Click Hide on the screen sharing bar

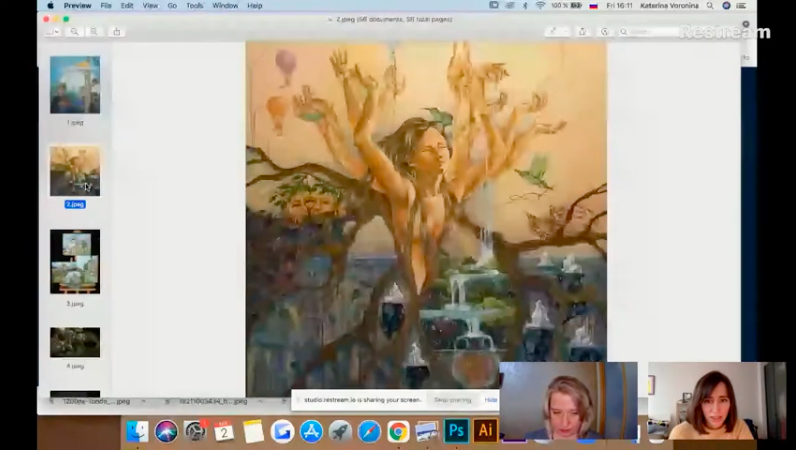click(x=491, y=400)
